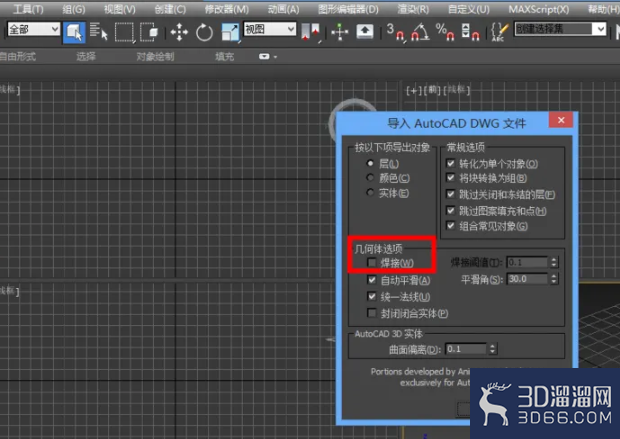620x439 pixels.
Task: Select the Move tool
Action: pyautogui.click(x=179, y=32)
